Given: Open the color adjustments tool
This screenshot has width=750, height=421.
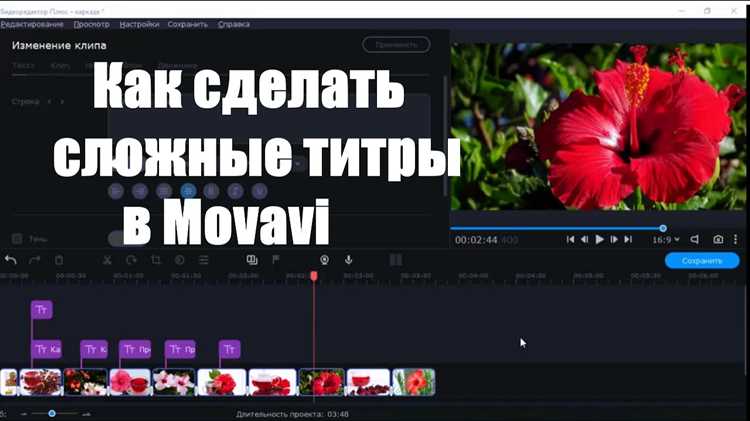Looking at the screenshot, I should point(180,260).
